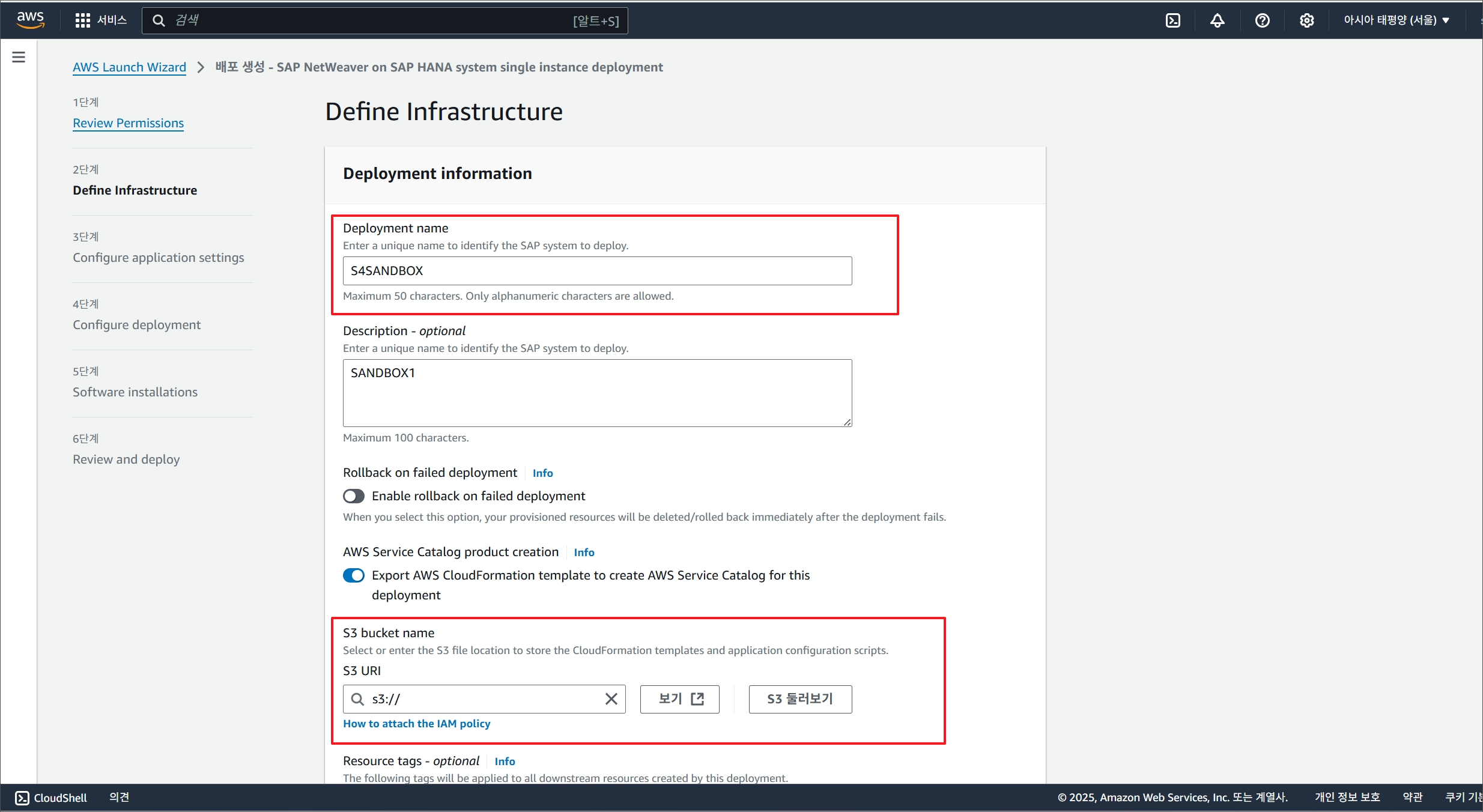Viewport: 1483px width, 812px height.
Task: Open Info link for Service Catalog product creation
Action: [584, 553]
